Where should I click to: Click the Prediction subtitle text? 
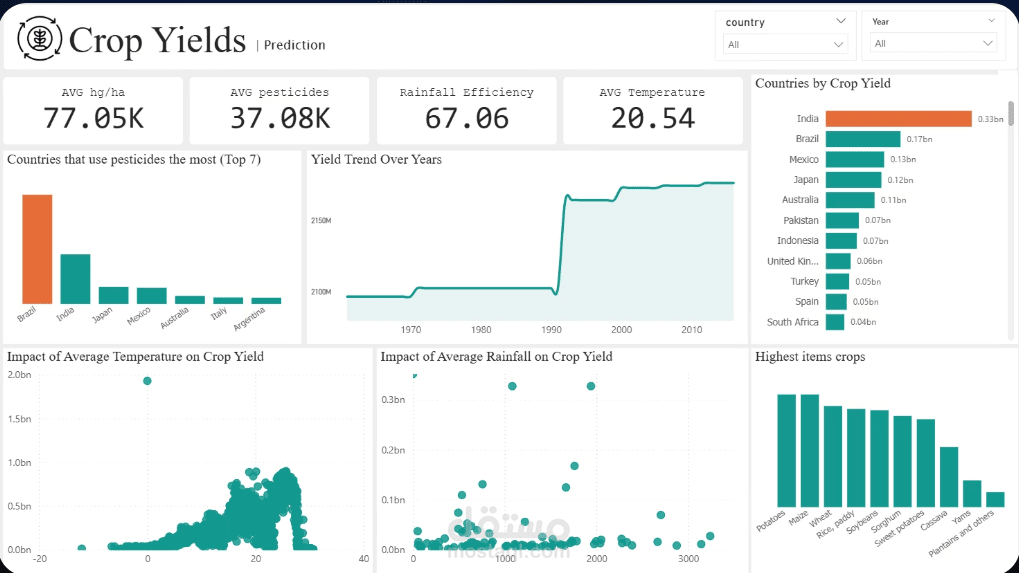[x=294, y=45]
